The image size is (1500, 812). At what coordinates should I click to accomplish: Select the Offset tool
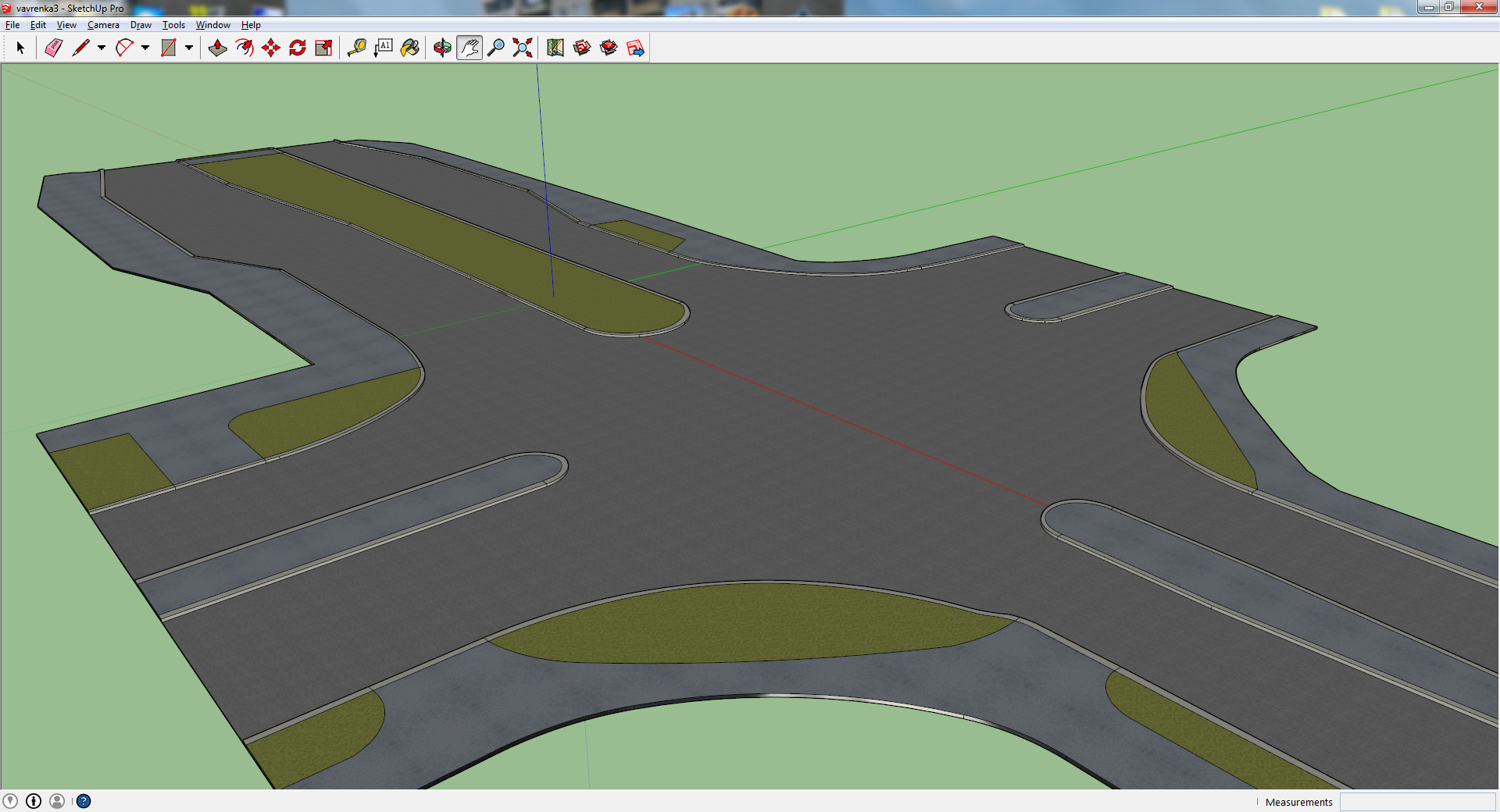[x=245, y=48]
